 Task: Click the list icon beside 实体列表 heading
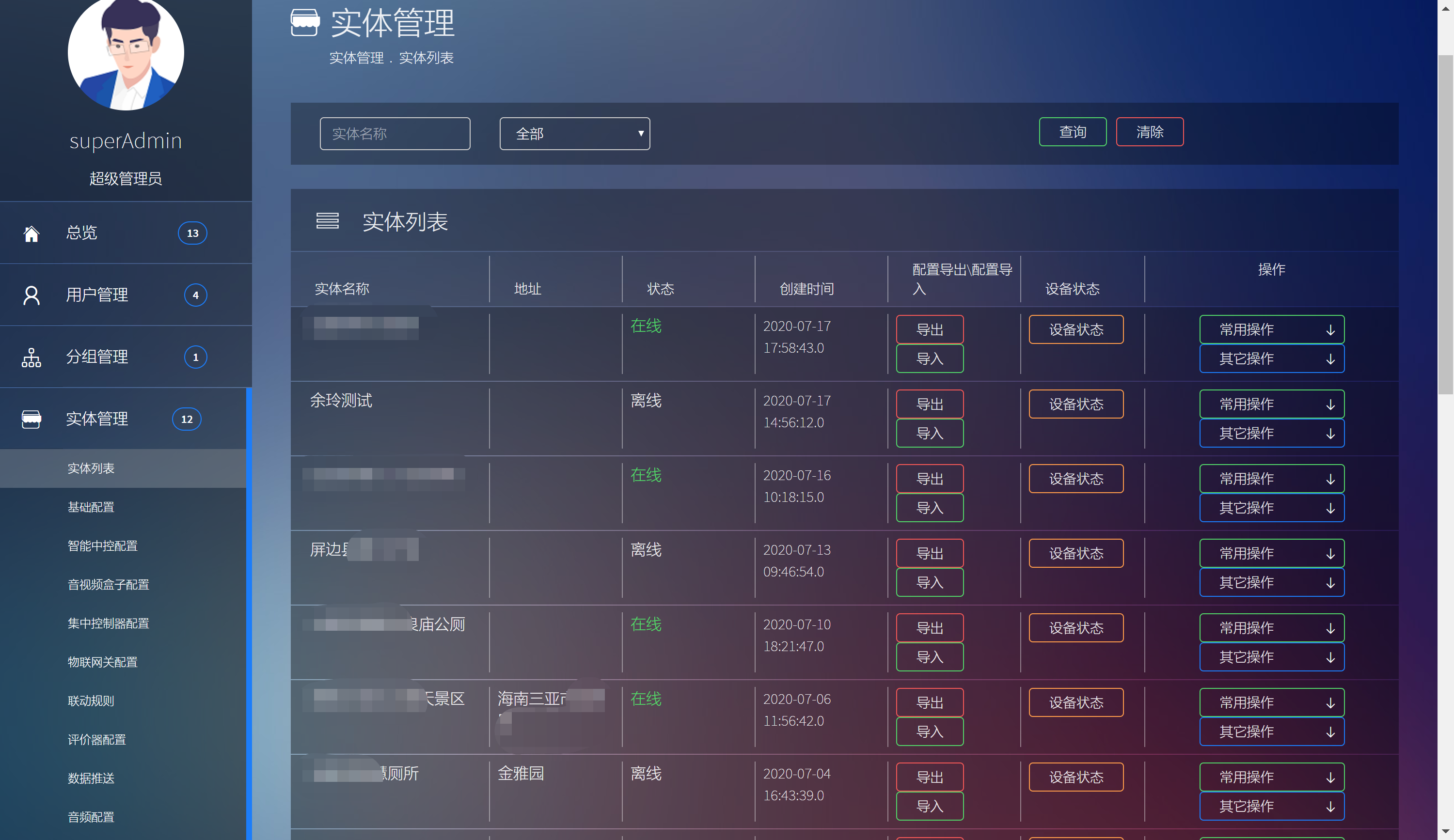tap(327, 221)
